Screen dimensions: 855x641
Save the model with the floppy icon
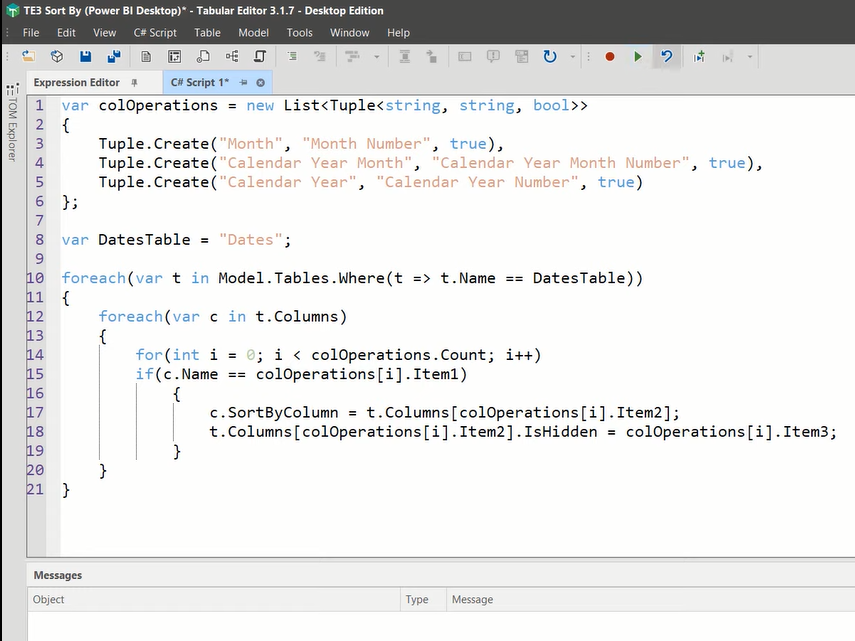coord(86,57)
